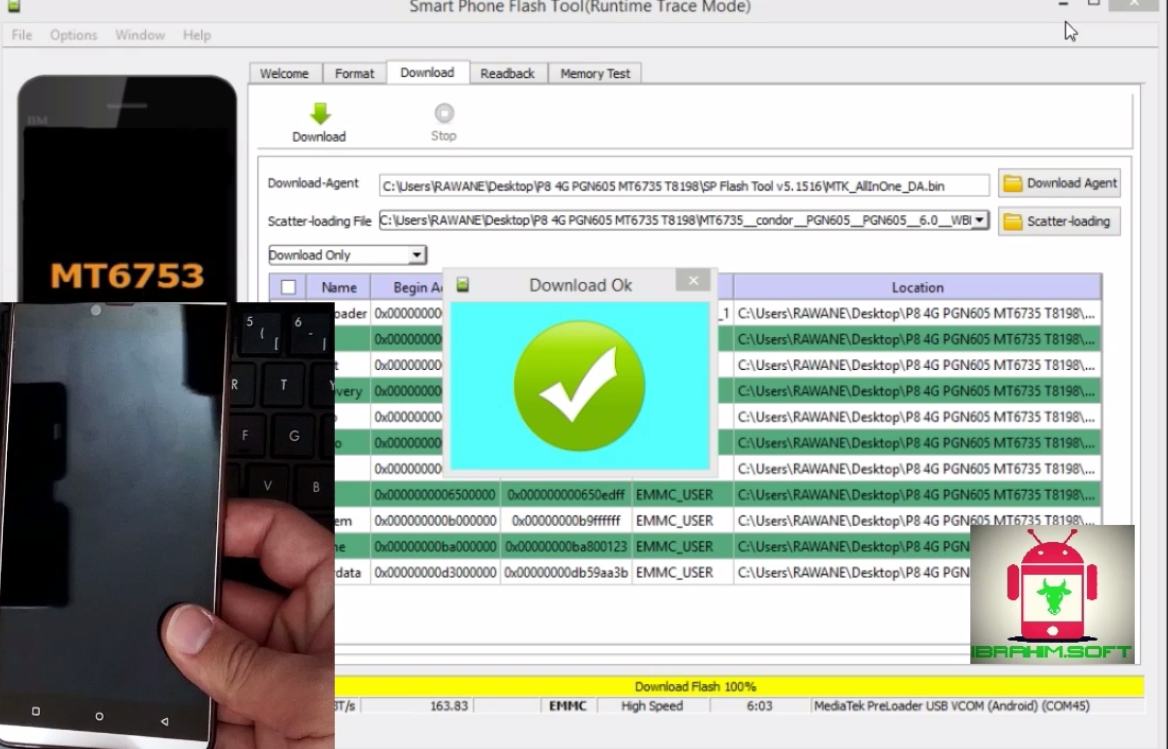Screen dimensions: 1168x749
Task: Expand the Scatter-loading File path dropdown
Action: tap(980, 220)
